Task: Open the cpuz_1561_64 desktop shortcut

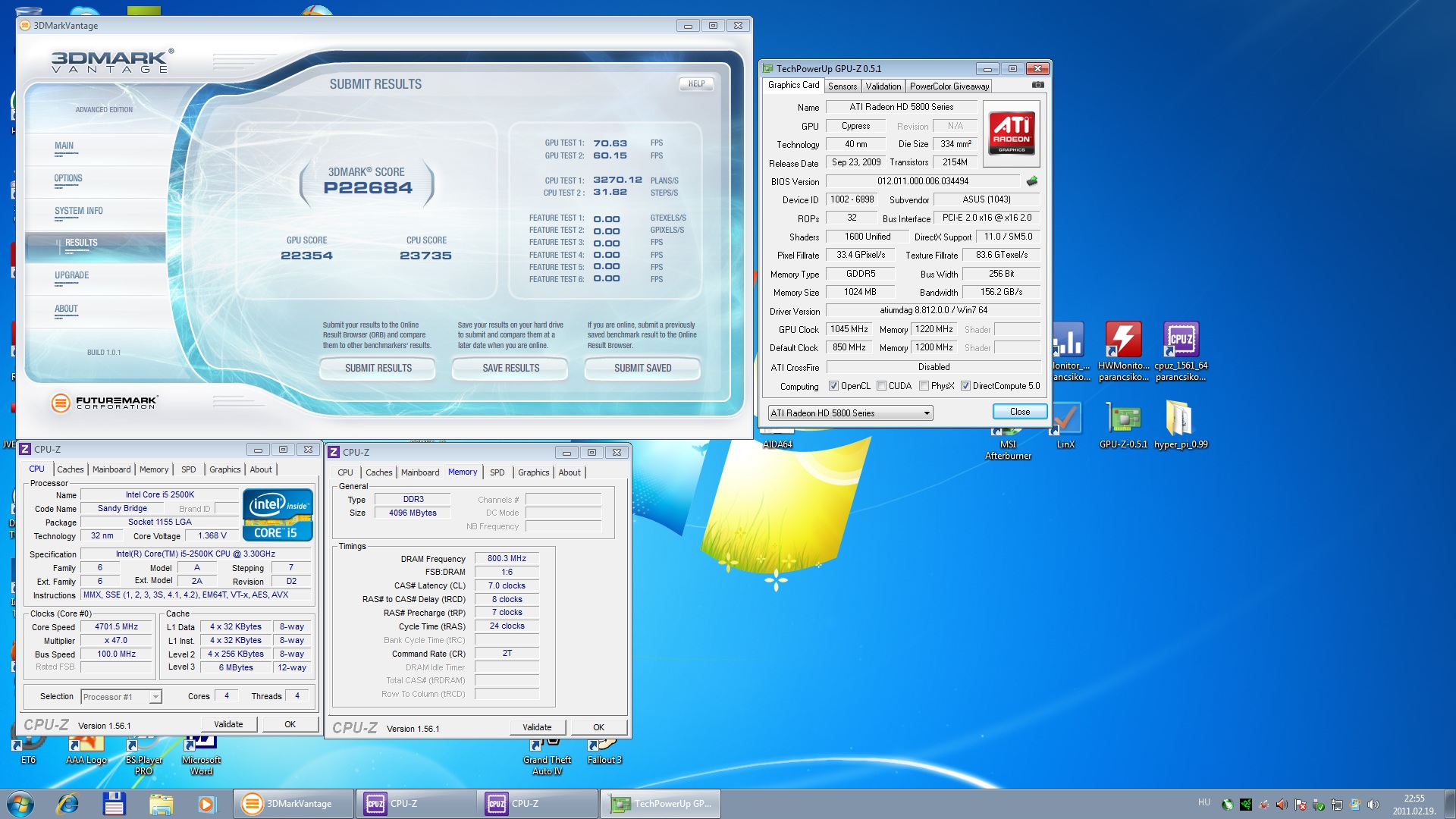Action: [1181, 340]
